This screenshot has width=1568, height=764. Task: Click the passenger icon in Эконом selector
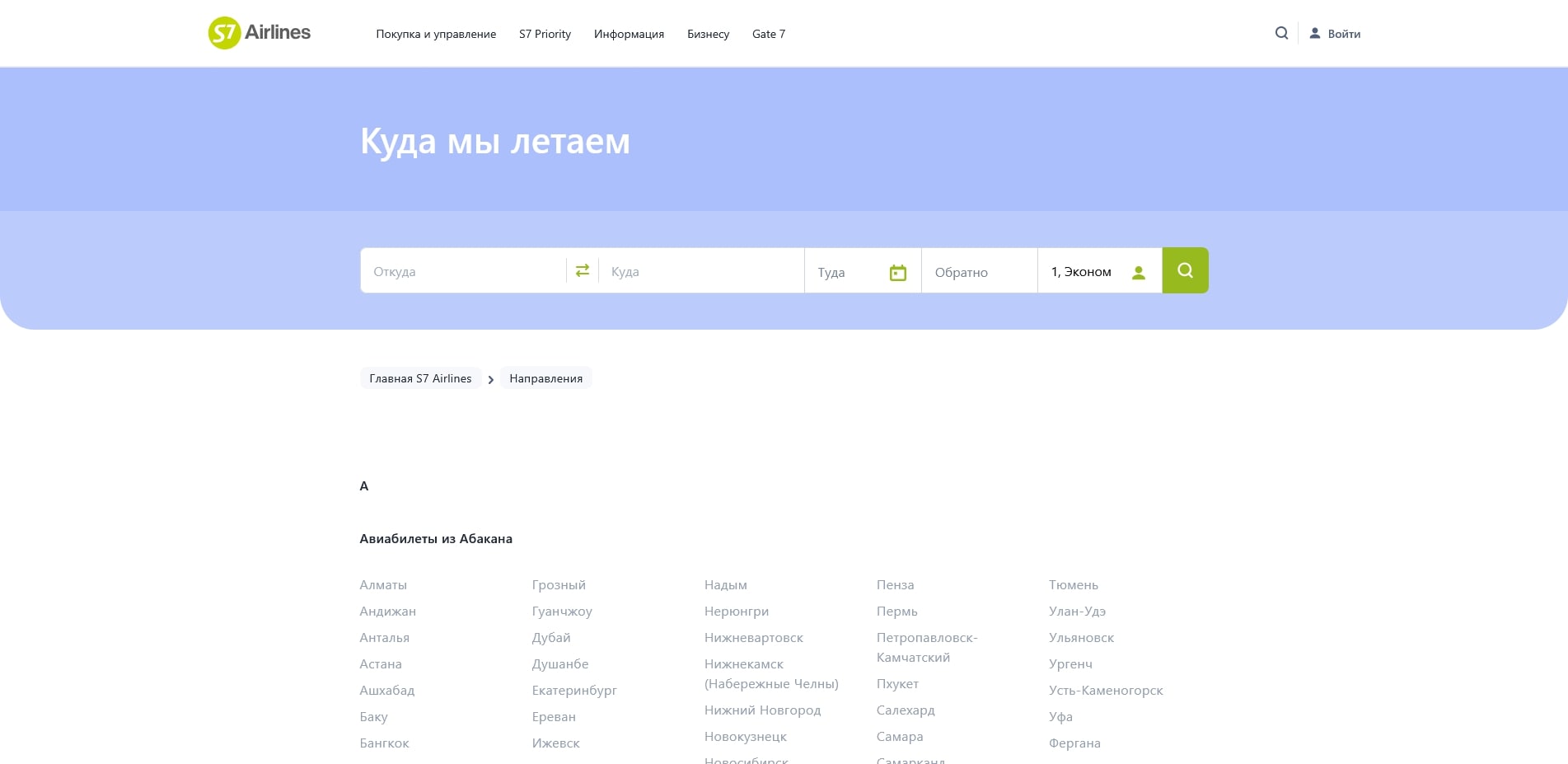pyautogui.click(x=1138, y=273)
